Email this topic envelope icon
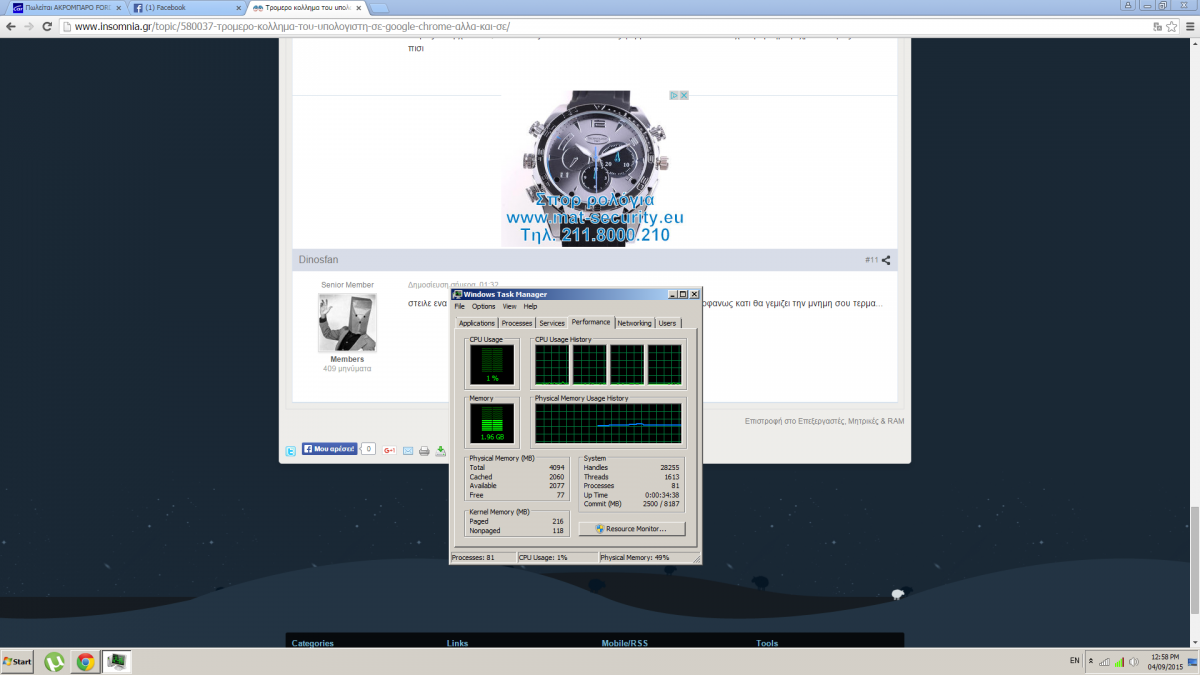Image resolution: width=1200 pixels, height=675 pixels. click(408, 450)
